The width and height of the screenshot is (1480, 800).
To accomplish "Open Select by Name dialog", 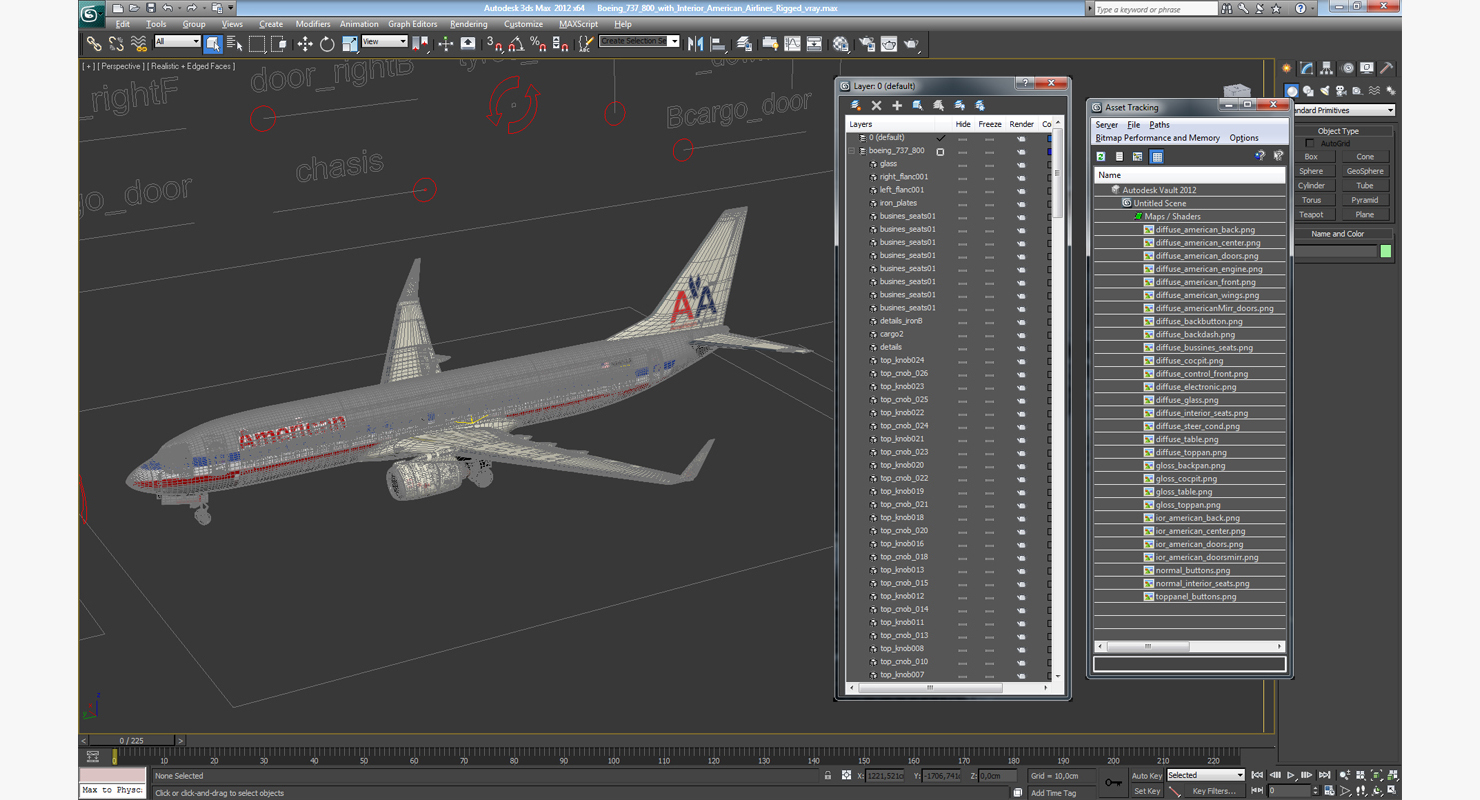I will pyautogui.click(x=235, y=44).
